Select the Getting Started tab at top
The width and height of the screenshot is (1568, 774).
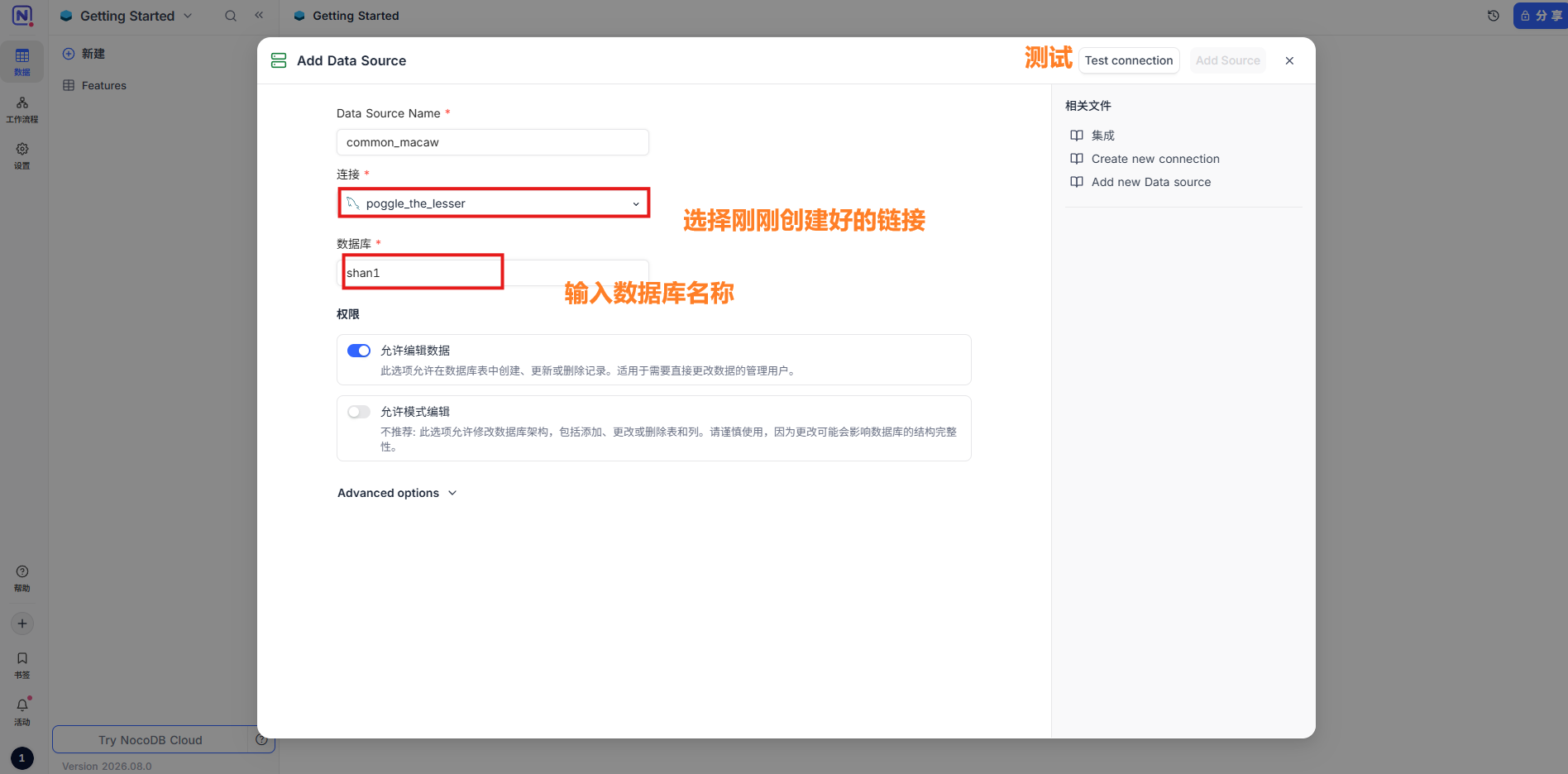tap(347, 16)
